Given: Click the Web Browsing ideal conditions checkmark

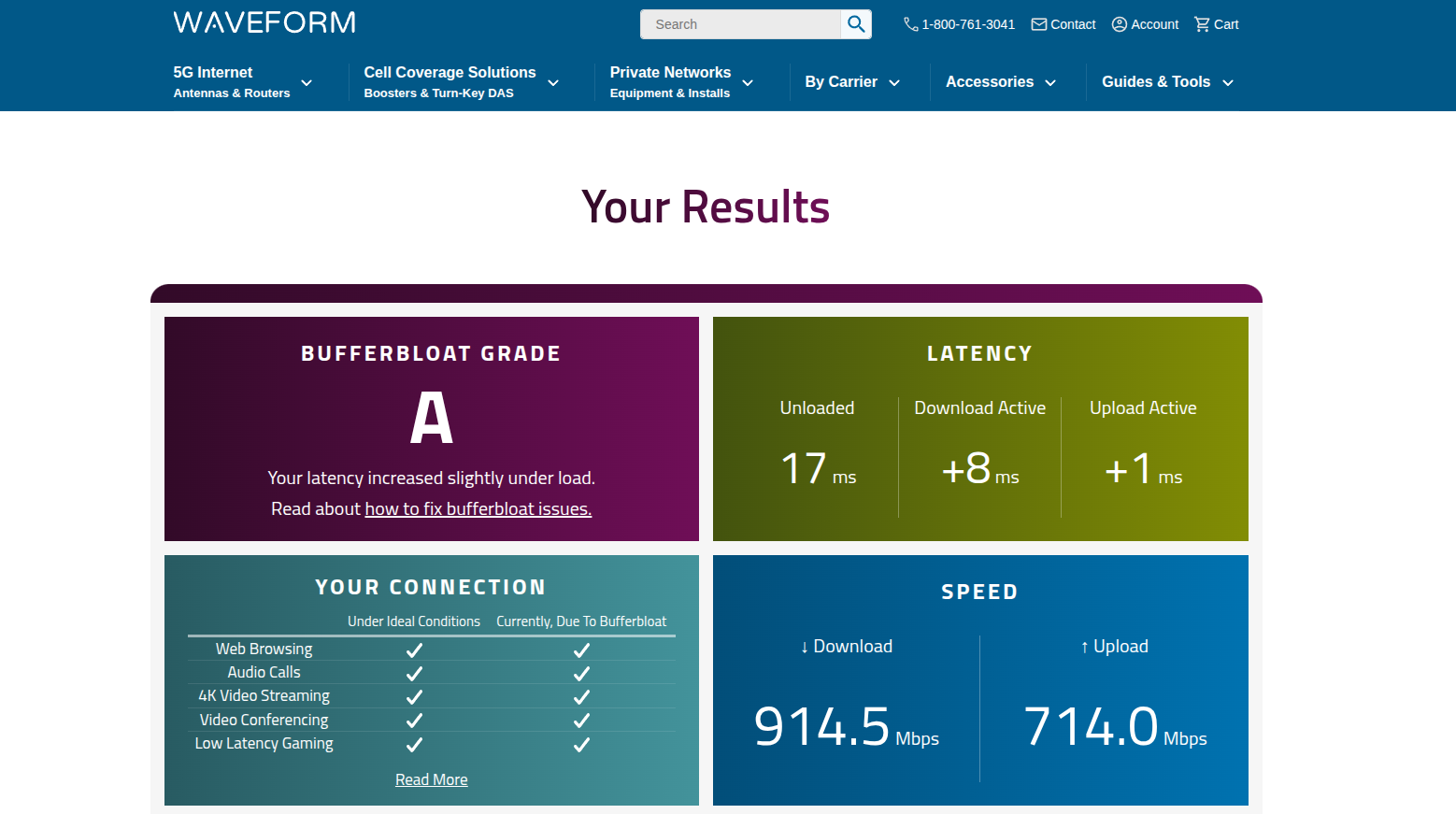Looking at the screenshot, I should 414,650.
